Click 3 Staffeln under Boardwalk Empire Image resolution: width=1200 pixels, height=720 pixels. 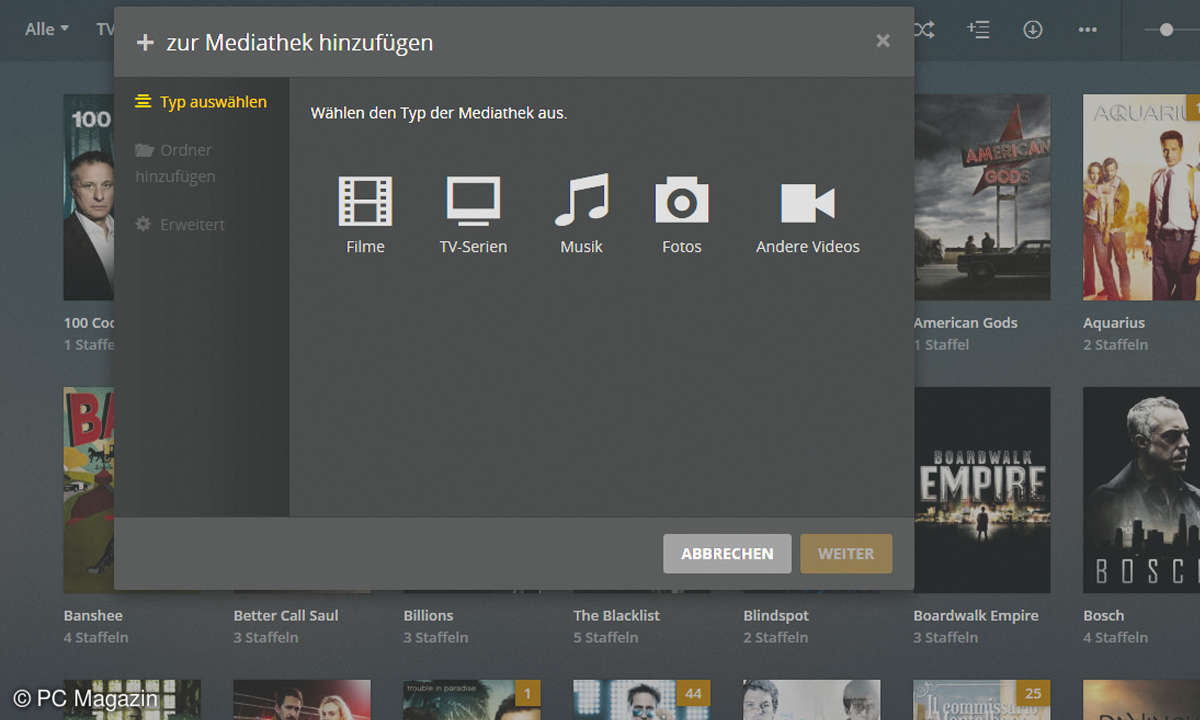click(946, 638)
